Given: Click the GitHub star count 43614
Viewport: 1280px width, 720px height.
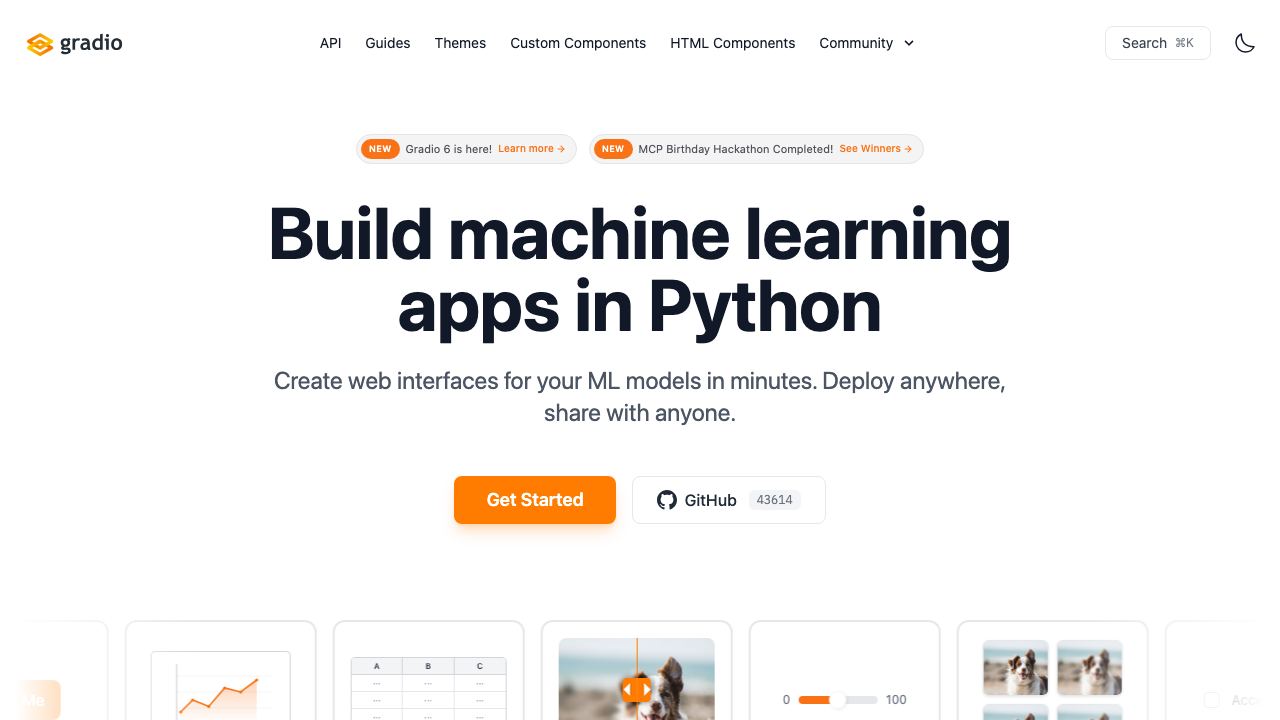Looking at the screenshot, I should [x=775, y=500].
